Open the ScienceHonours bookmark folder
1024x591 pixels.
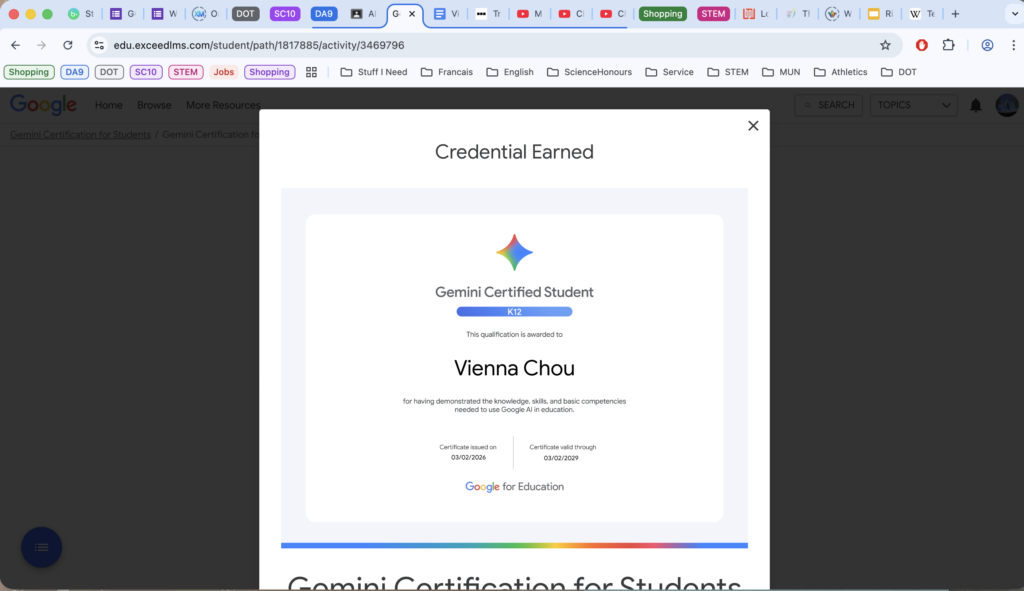pyautogui.click(x=589, y=72)
